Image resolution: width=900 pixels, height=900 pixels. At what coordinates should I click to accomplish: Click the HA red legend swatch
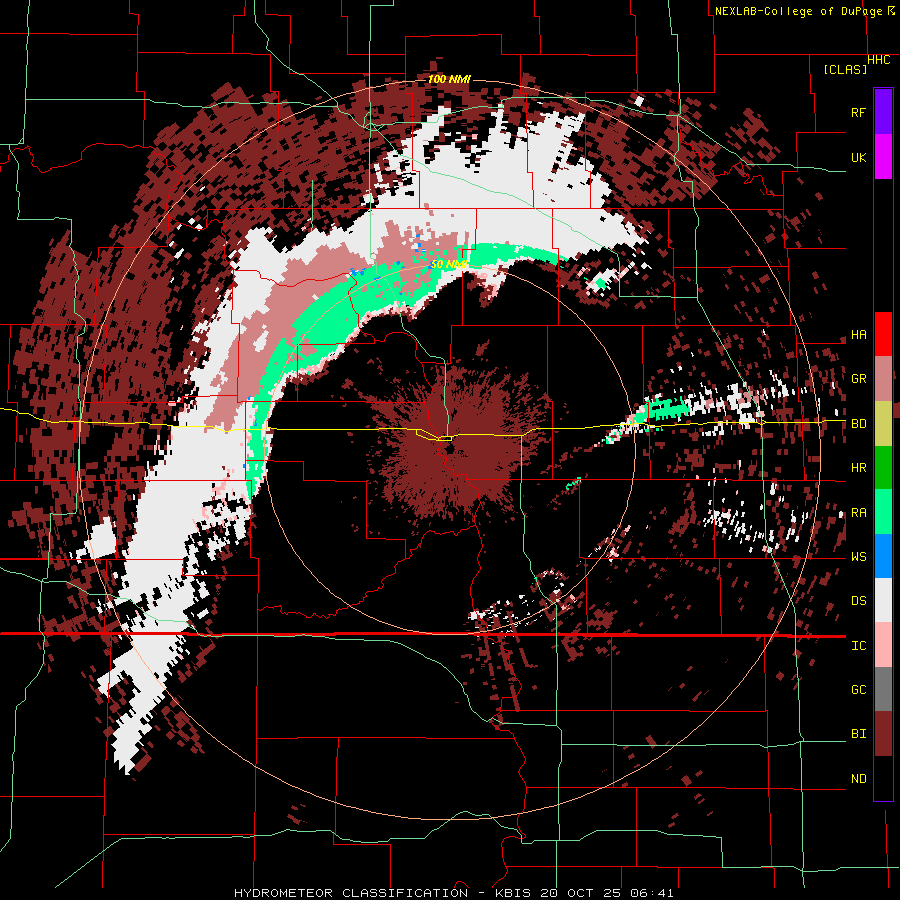[x=883, y=334]
